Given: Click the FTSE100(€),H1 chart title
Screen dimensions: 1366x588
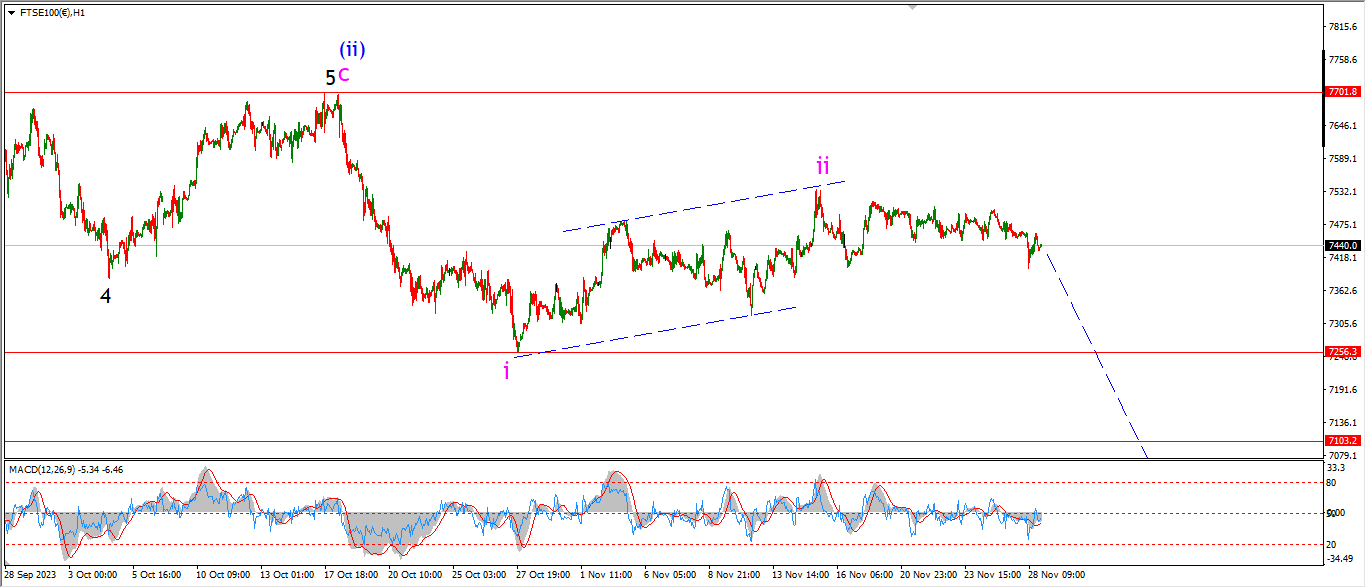Looking at the screenshot, I should 51,13.
